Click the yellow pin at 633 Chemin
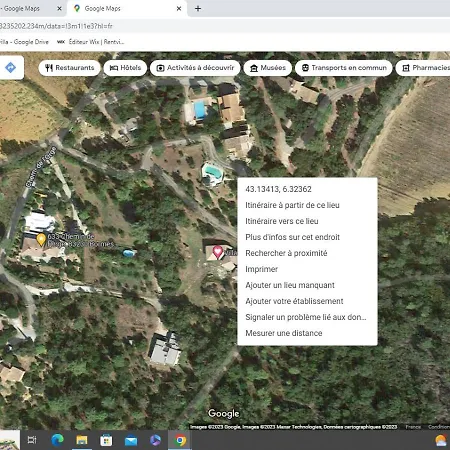This screenshot has height=450, width=450. tap(41, 239)
